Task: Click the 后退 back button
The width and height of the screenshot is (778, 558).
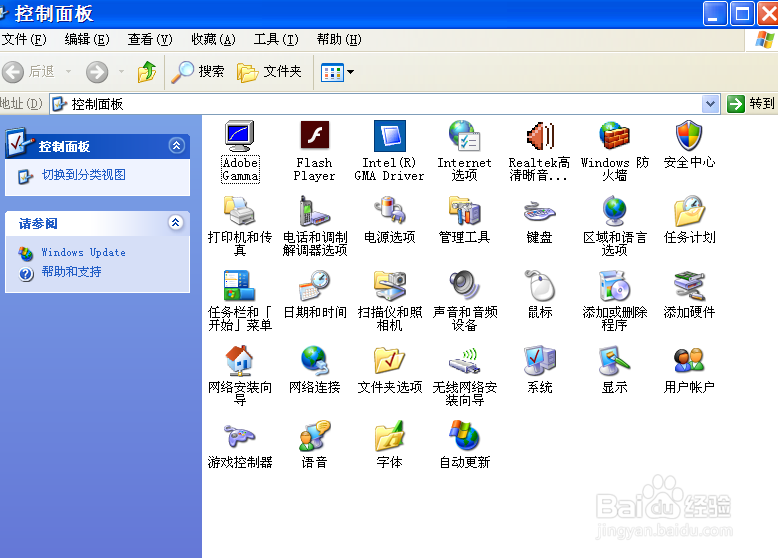Action: (x=30, y=72)
